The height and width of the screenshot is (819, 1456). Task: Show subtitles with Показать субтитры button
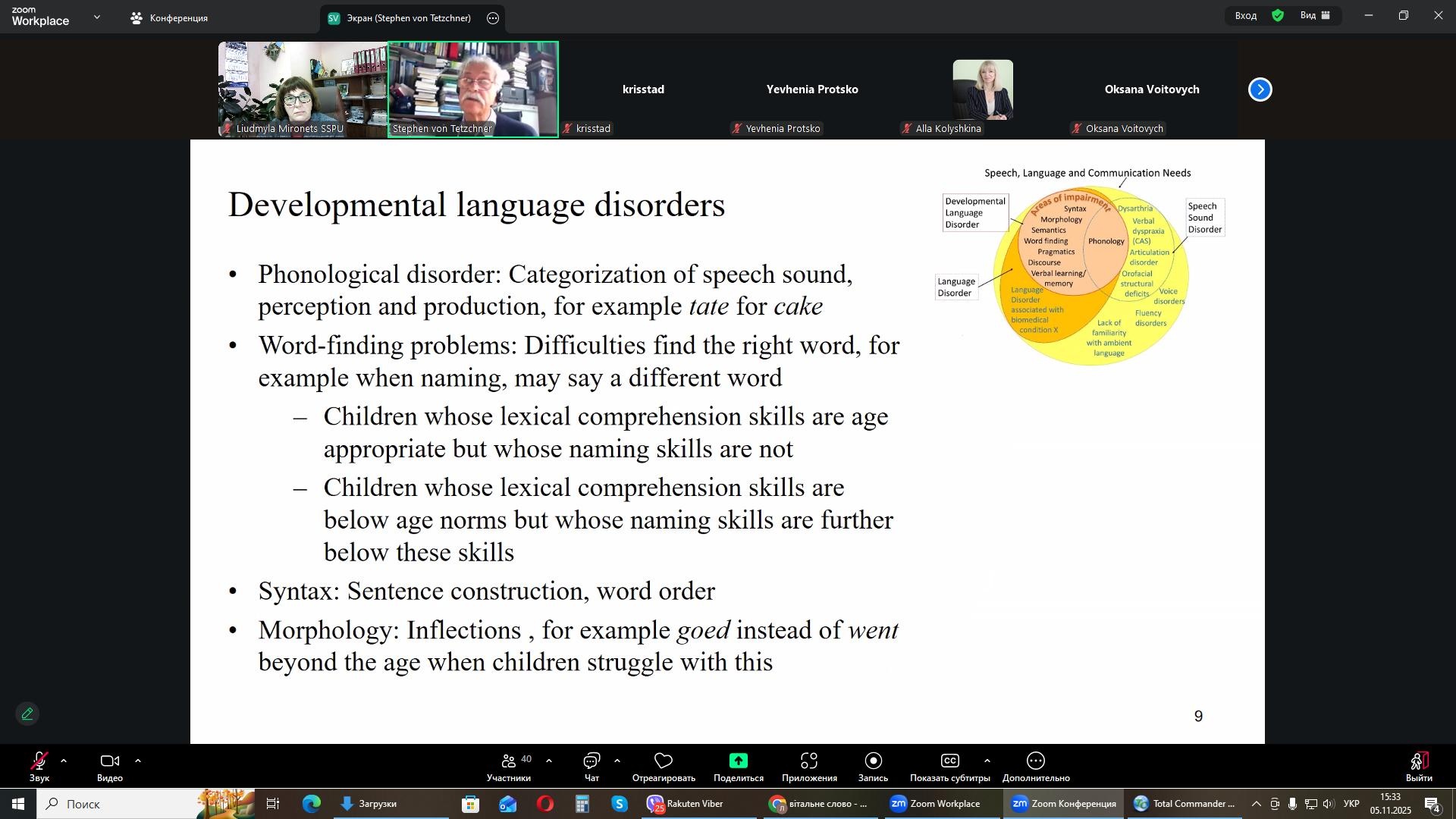[949, 766]
